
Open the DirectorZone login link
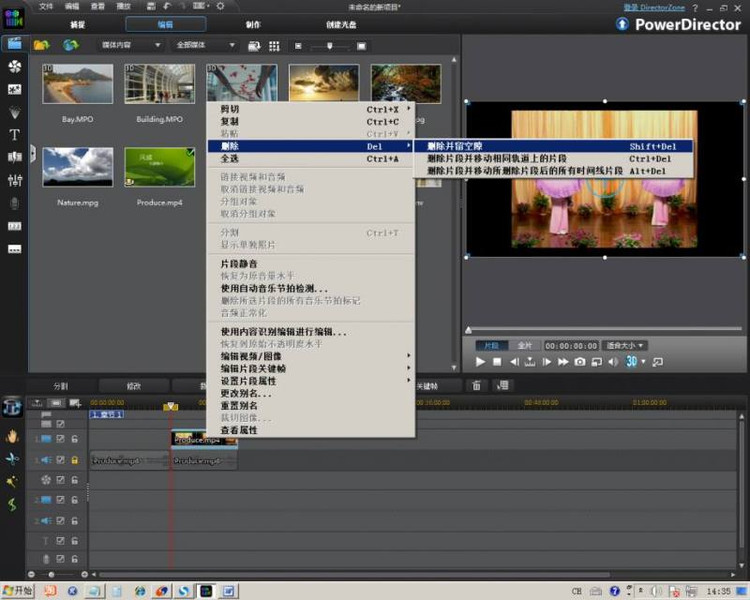pyautogui.click(x=654, y=7)
